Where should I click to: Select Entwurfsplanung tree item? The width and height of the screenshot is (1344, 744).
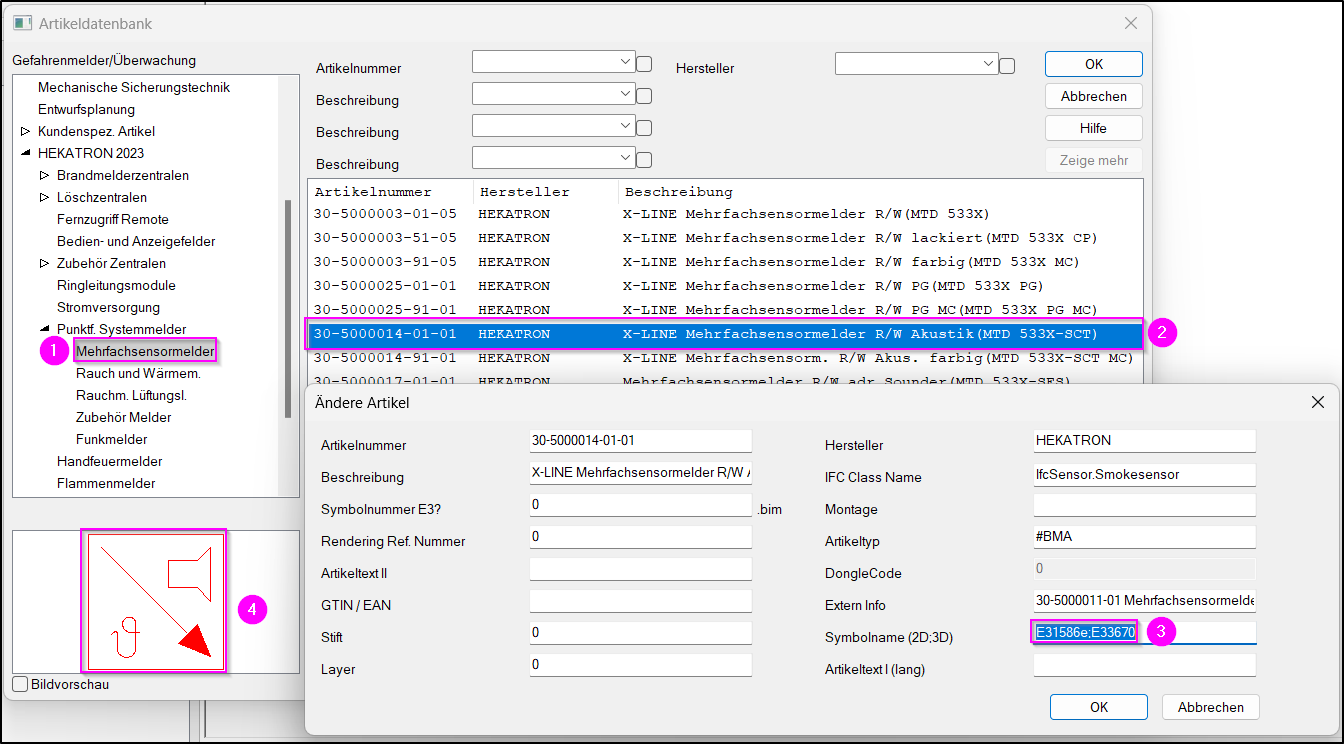click(x=86, y=109)
